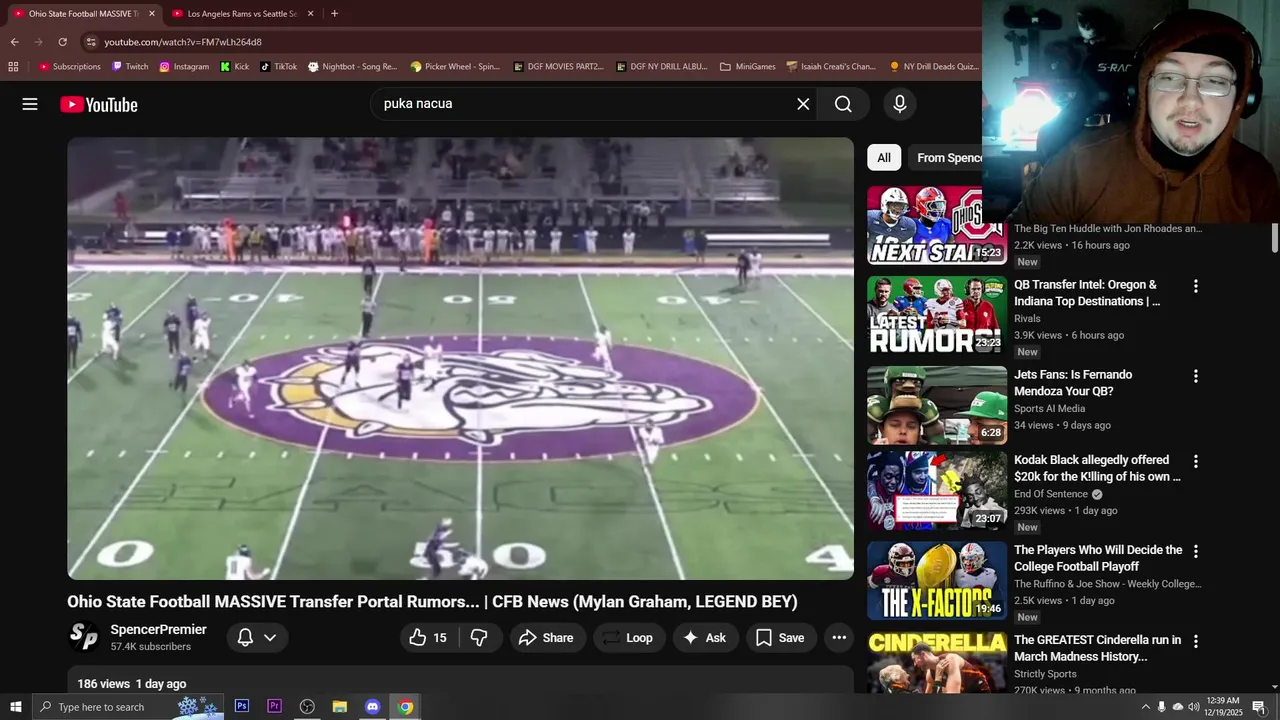The image size is (1280, 720).
Task: Open QB Transfer Intel video title
Action: pos(1087,293)
